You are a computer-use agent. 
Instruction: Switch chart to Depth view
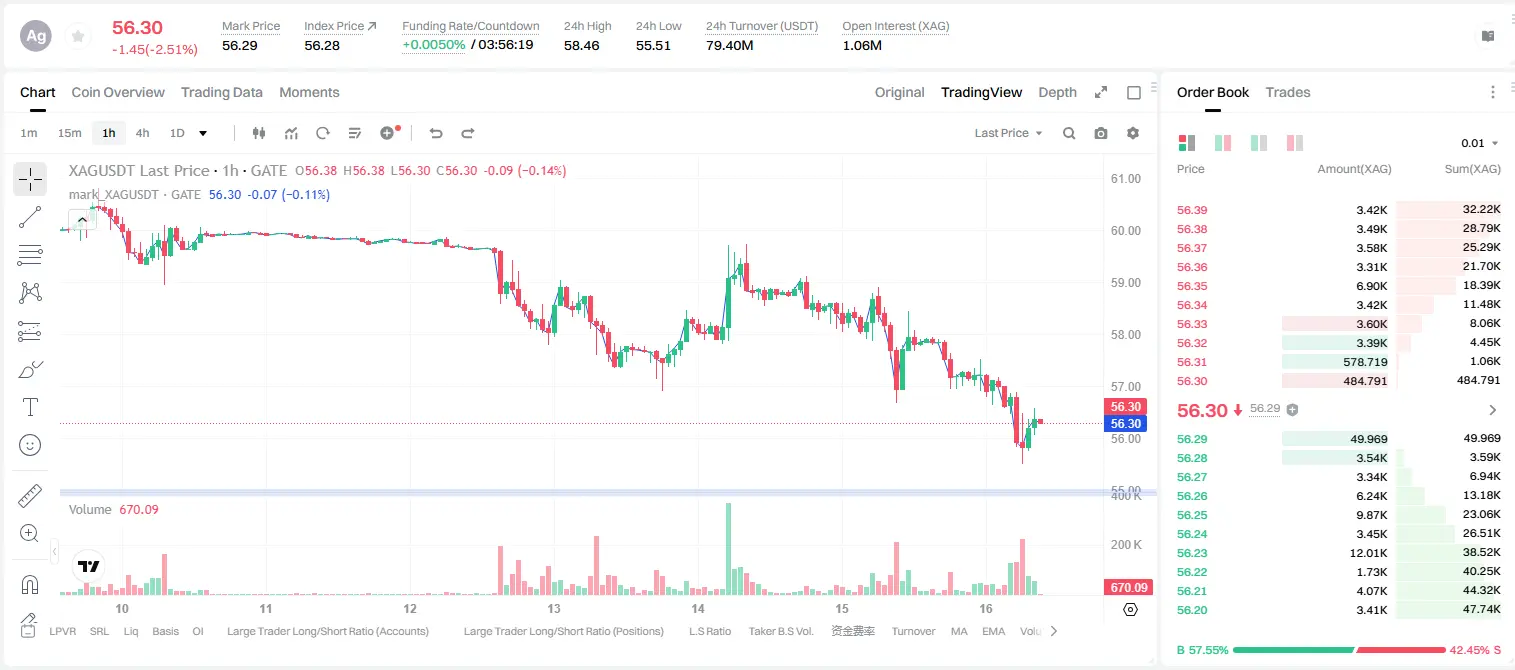1057,92
